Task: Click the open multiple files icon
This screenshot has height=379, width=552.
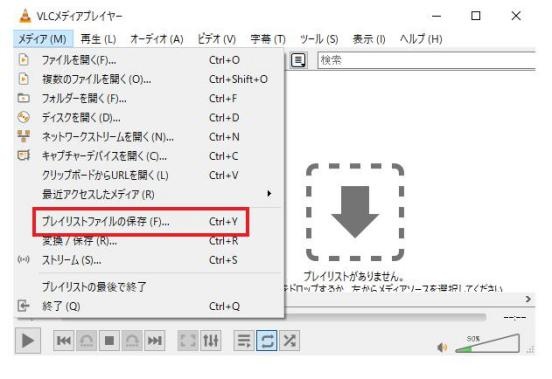Action: pos(24,79)
